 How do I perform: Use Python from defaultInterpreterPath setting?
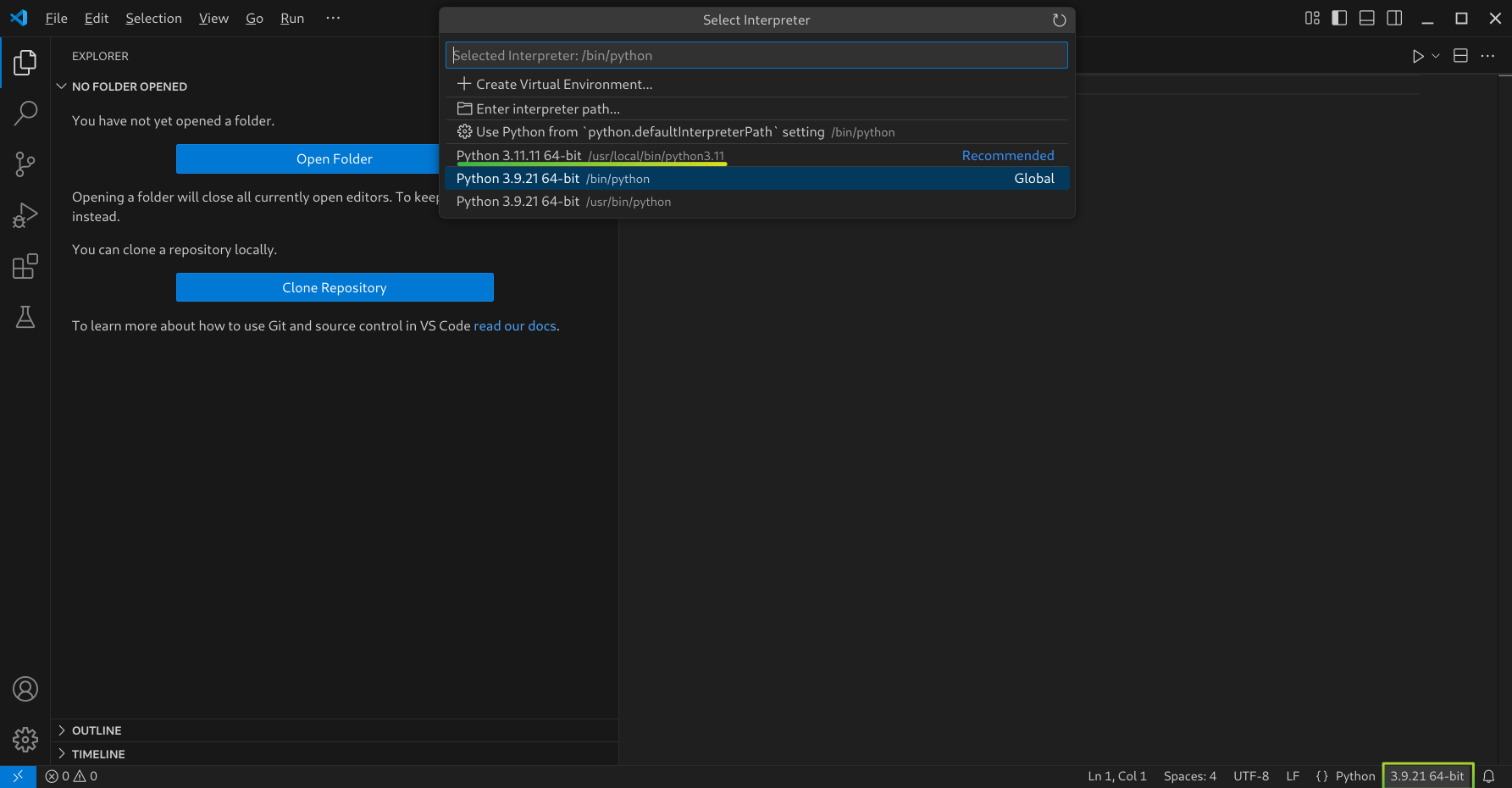coord(756,132)
